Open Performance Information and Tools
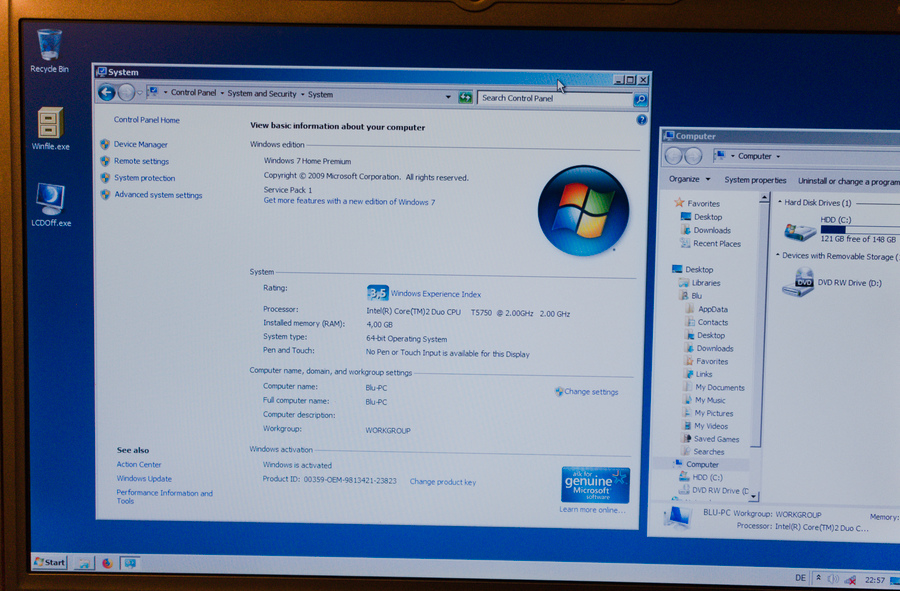Image resolution: width=900 pixels, height=591 pixels. pos(164,497)
